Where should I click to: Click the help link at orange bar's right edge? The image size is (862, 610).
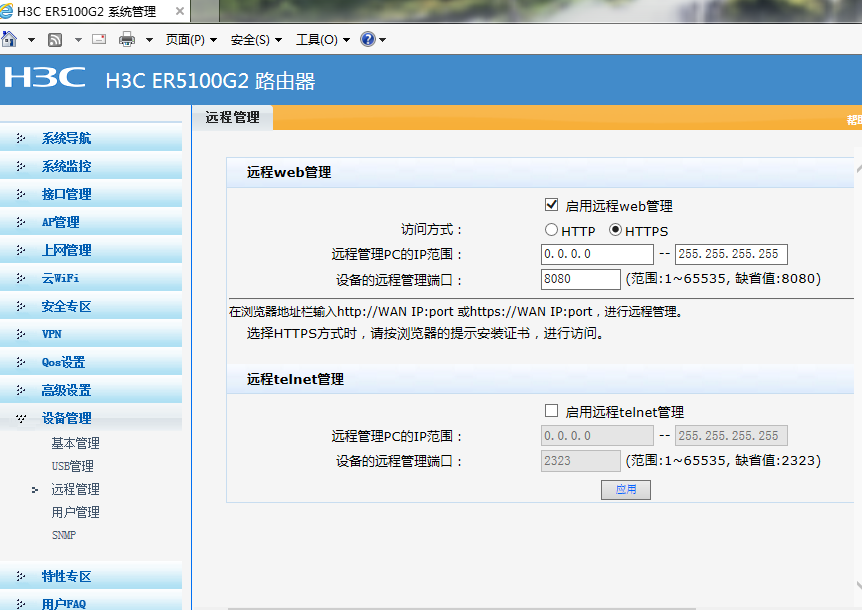(854, 120)
